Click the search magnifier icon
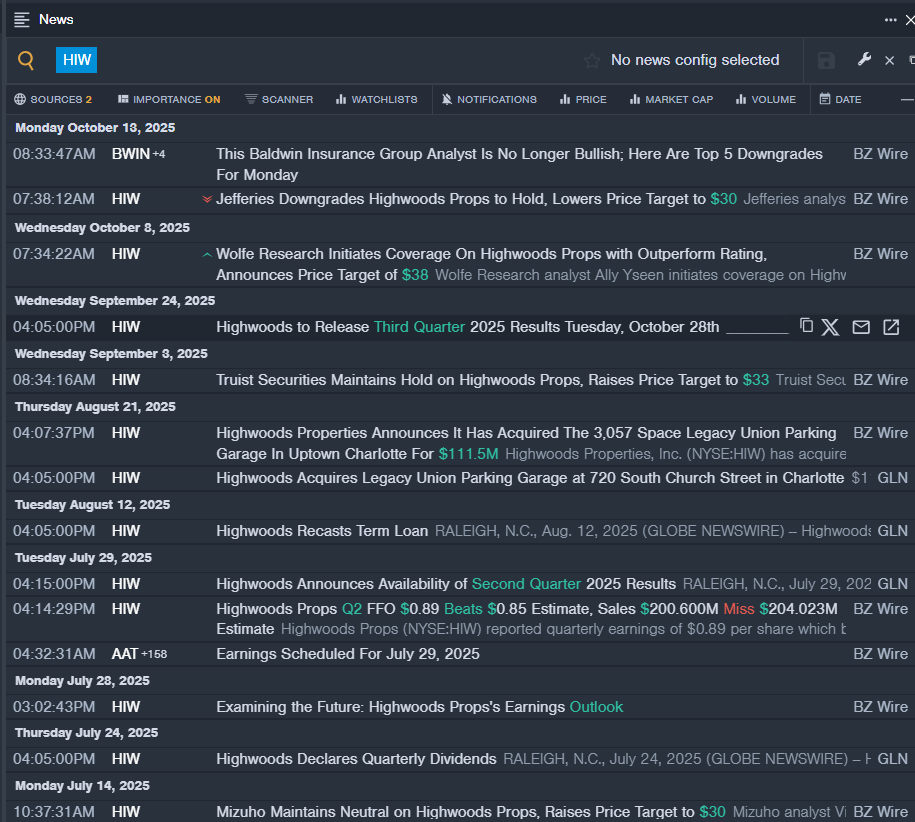915x822 pixels. (x=27, y=61)
